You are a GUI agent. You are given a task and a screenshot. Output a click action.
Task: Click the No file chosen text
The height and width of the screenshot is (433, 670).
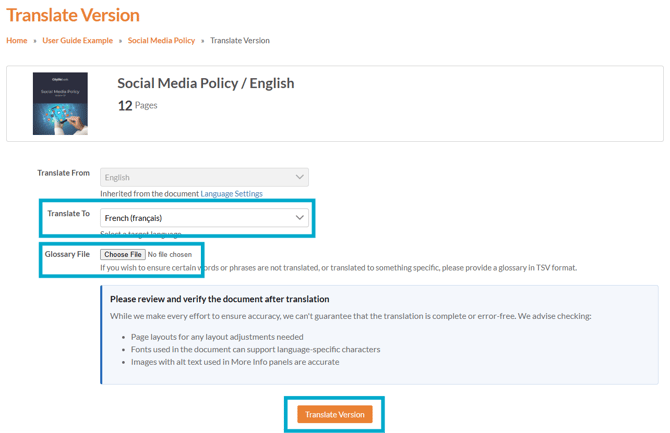click(x=169, y=255)
